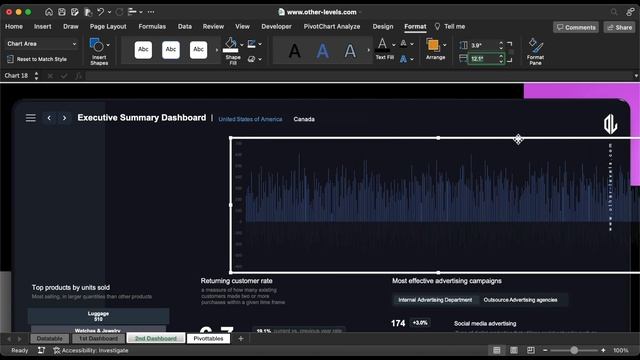Expand the Shape Effects dropdown arrow
Screen dimensions: 640x360
(x=260, y=60)
